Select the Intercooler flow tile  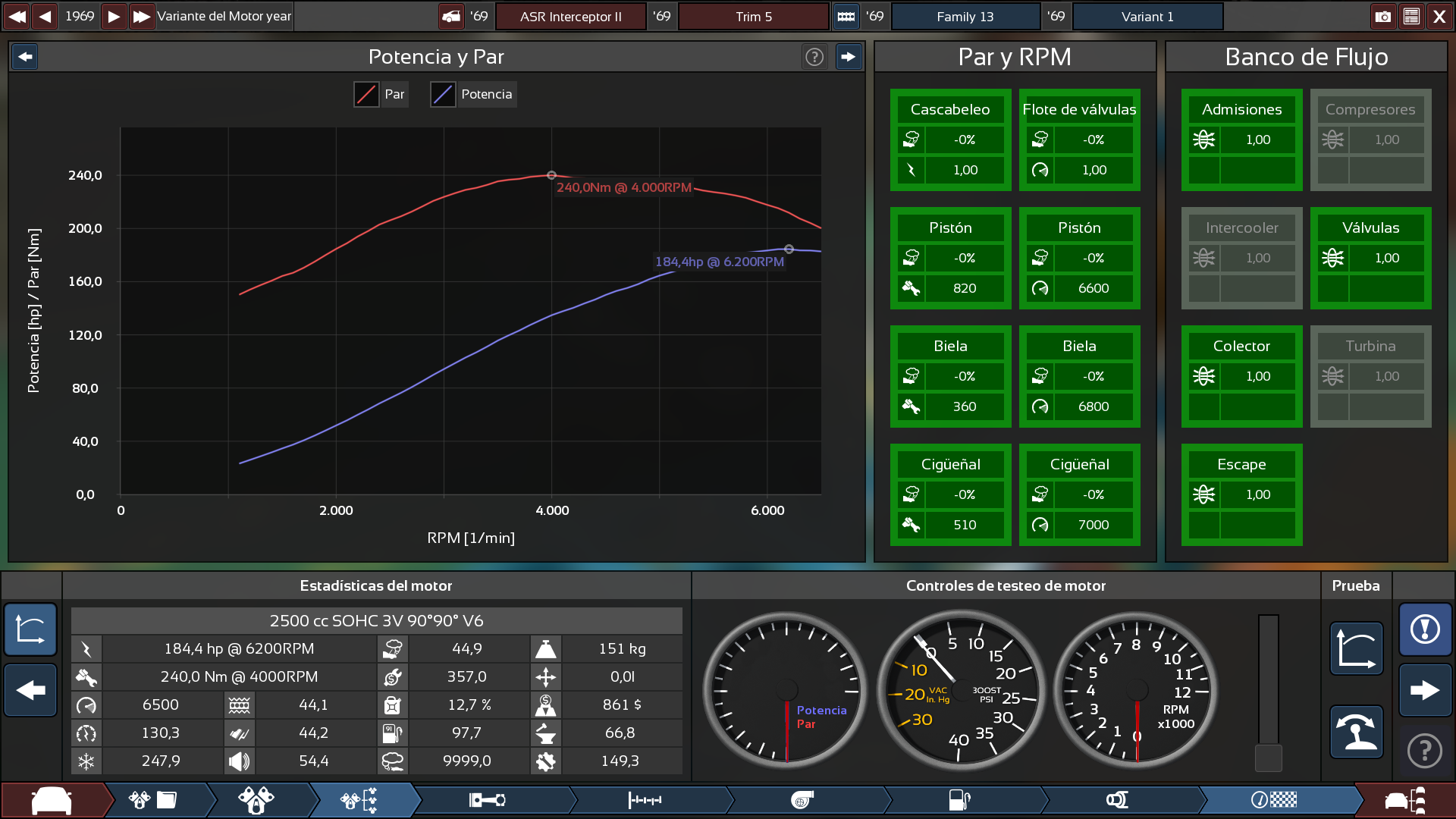coord(1241,258)
